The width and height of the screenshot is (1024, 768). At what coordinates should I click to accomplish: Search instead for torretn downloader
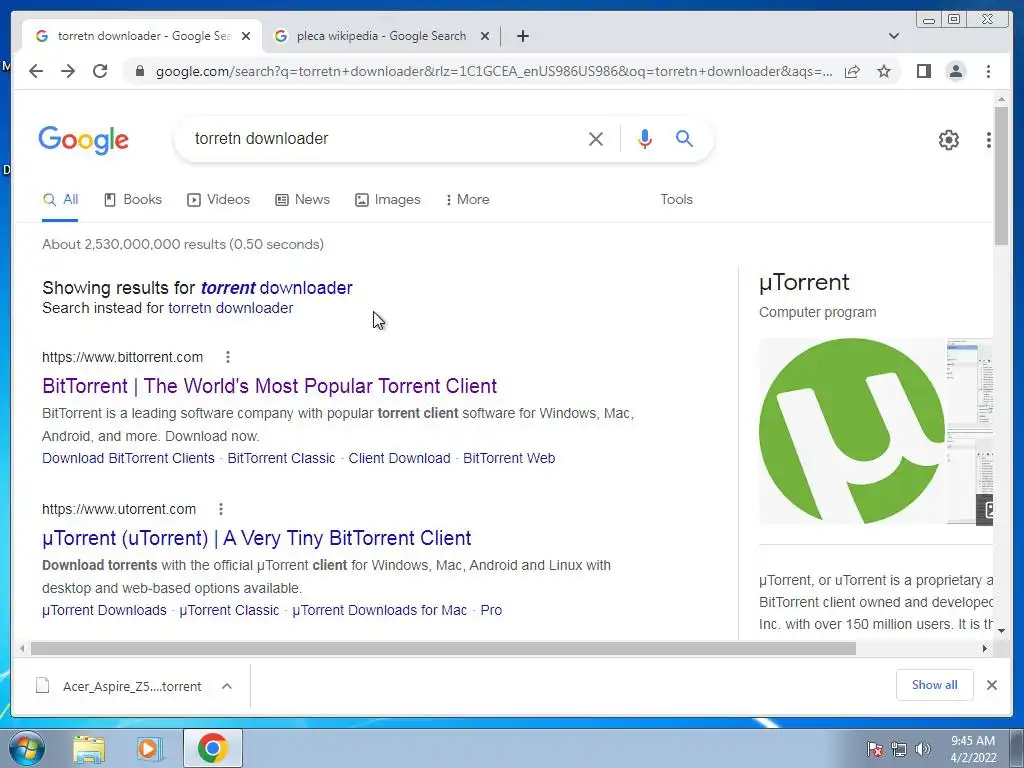pos(231,308)
